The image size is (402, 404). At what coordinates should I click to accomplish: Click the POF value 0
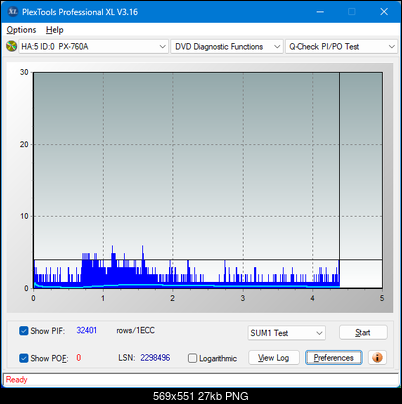click(x=79, y=358)
